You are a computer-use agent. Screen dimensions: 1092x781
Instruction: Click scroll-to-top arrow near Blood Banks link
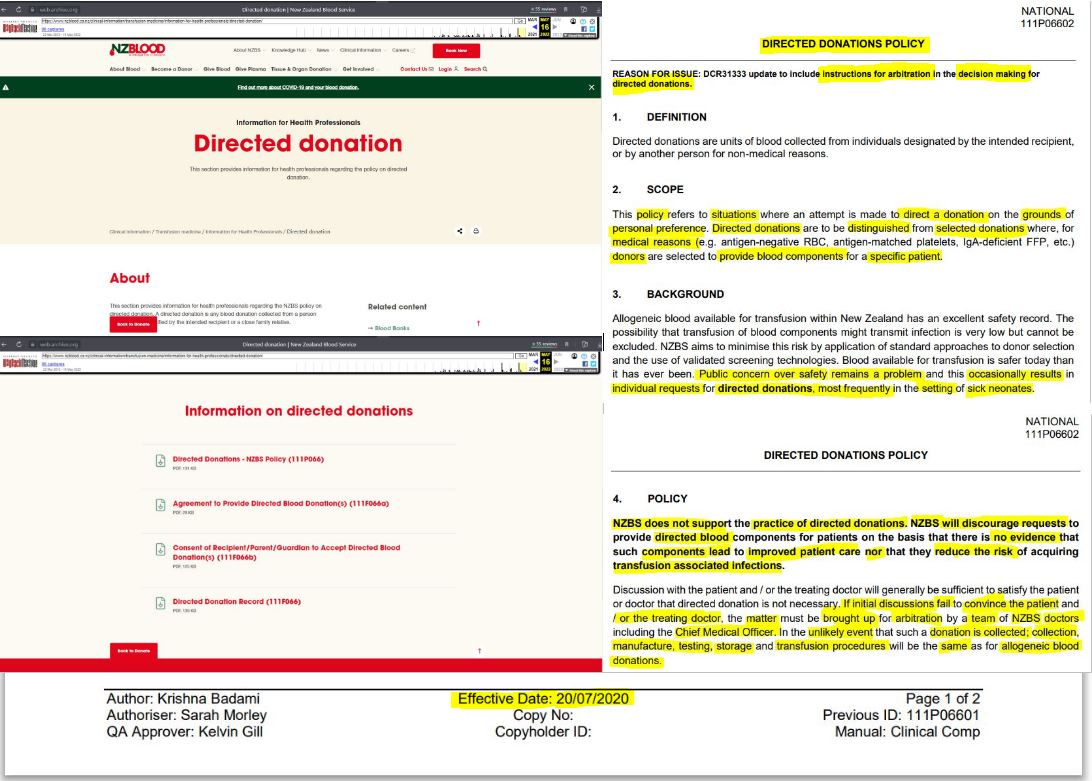point(478,323)
